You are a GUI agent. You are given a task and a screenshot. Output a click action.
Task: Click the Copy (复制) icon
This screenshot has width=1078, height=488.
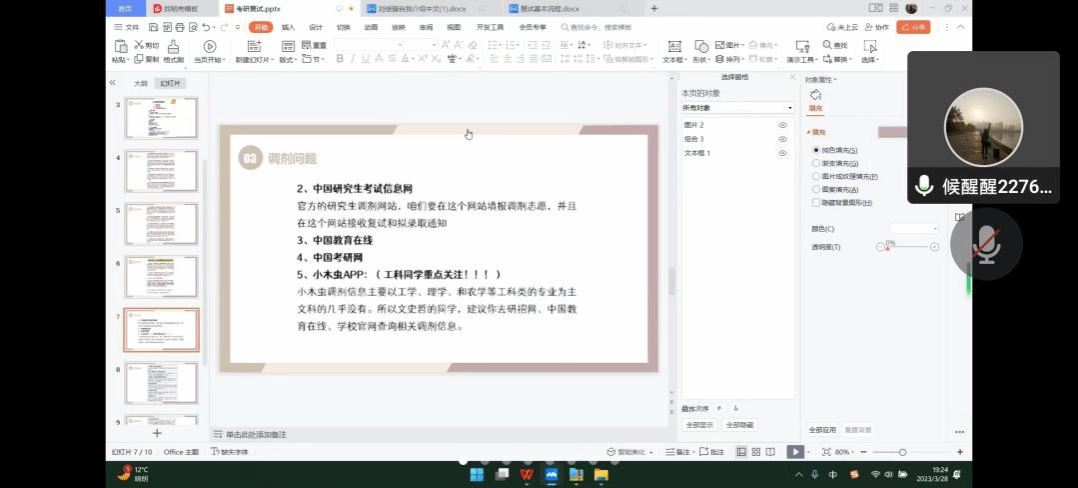[138, 59]
